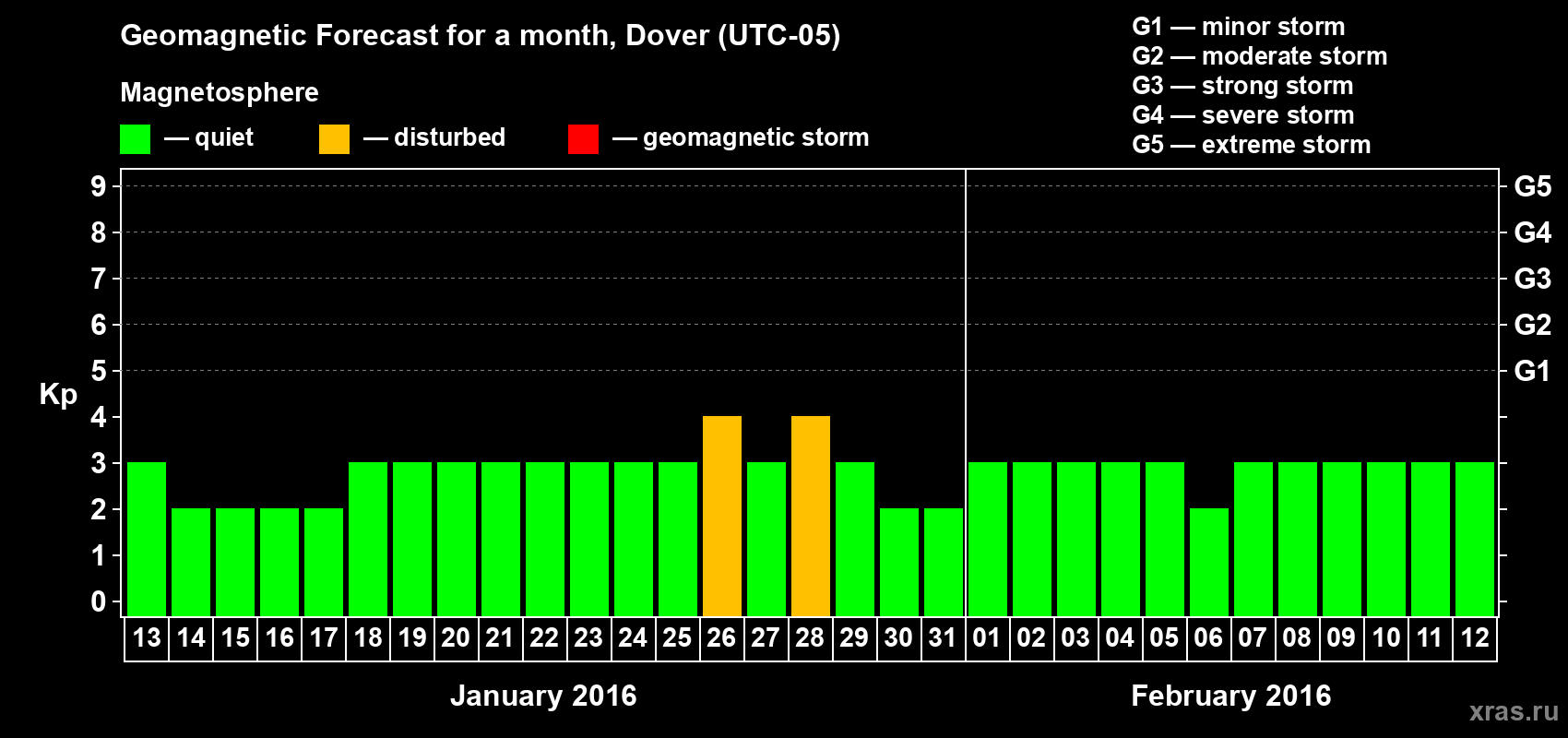Click the G4 label on the right axis
This screenshot has height=738, width=1568.
pos(1533,232)
